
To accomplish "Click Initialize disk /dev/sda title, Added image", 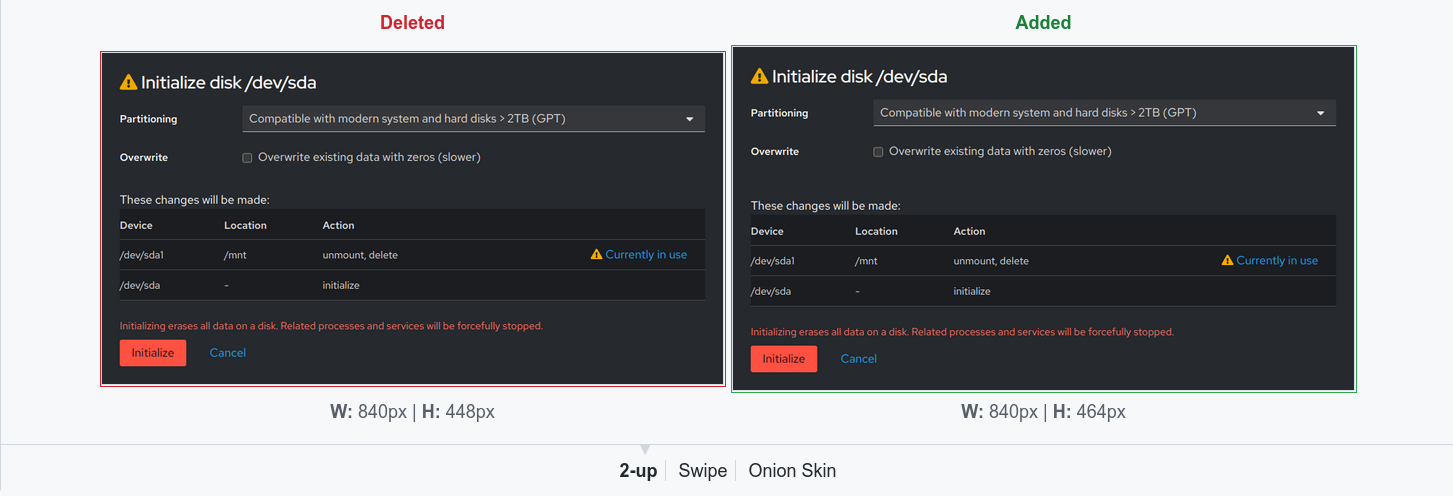I will click(x=859, y=76).
